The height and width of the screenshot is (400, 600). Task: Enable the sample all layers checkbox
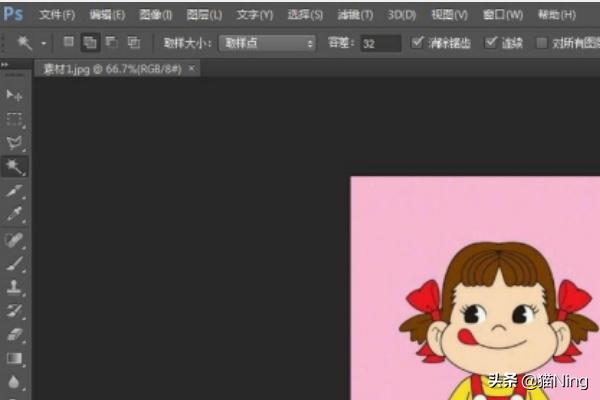click(543, 43)
